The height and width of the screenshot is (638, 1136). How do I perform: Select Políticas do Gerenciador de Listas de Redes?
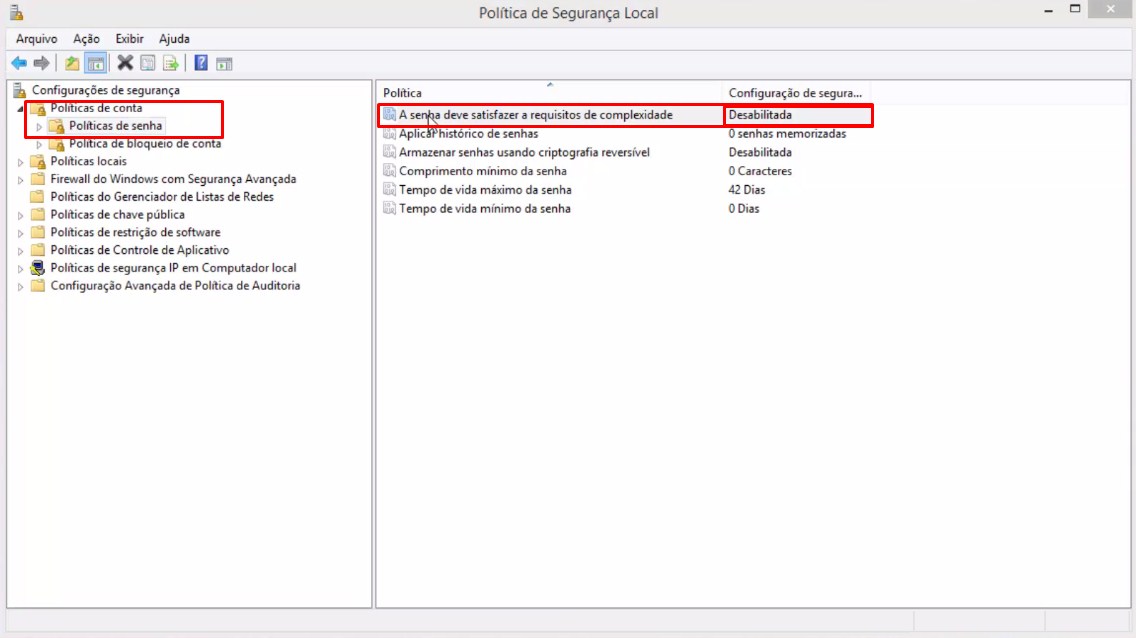162,197
